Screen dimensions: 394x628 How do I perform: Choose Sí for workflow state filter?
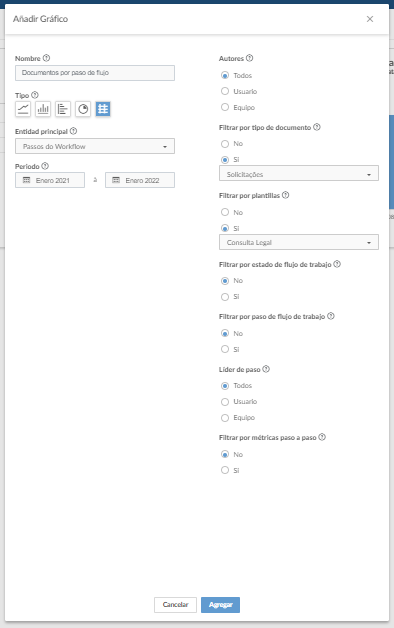225,296
